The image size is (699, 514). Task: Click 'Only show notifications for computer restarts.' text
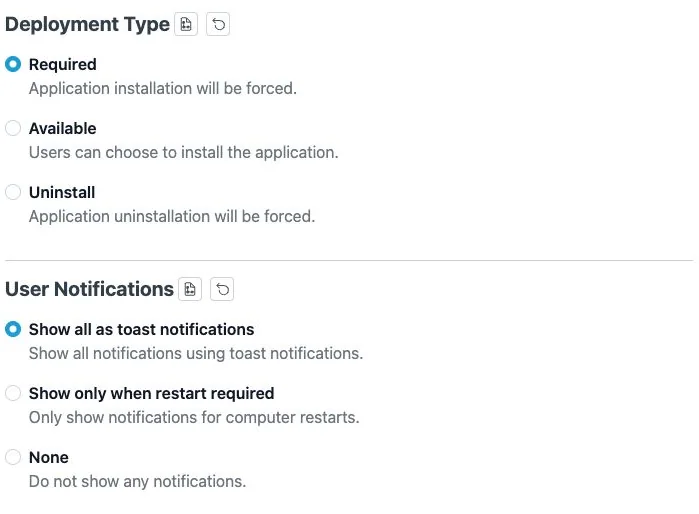click(194, 418)
